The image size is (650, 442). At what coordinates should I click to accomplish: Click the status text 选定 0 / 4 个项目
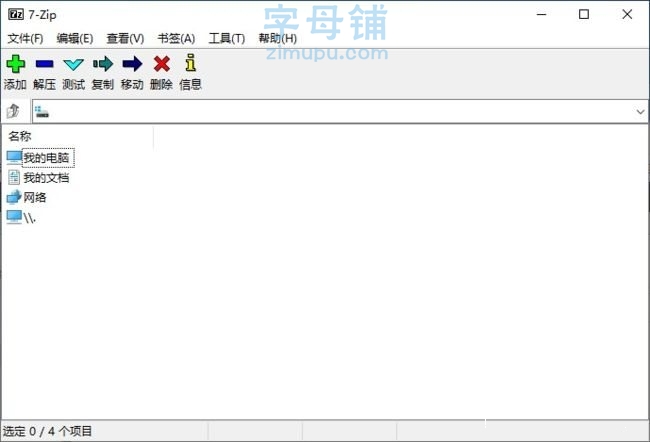coord(47,431)
